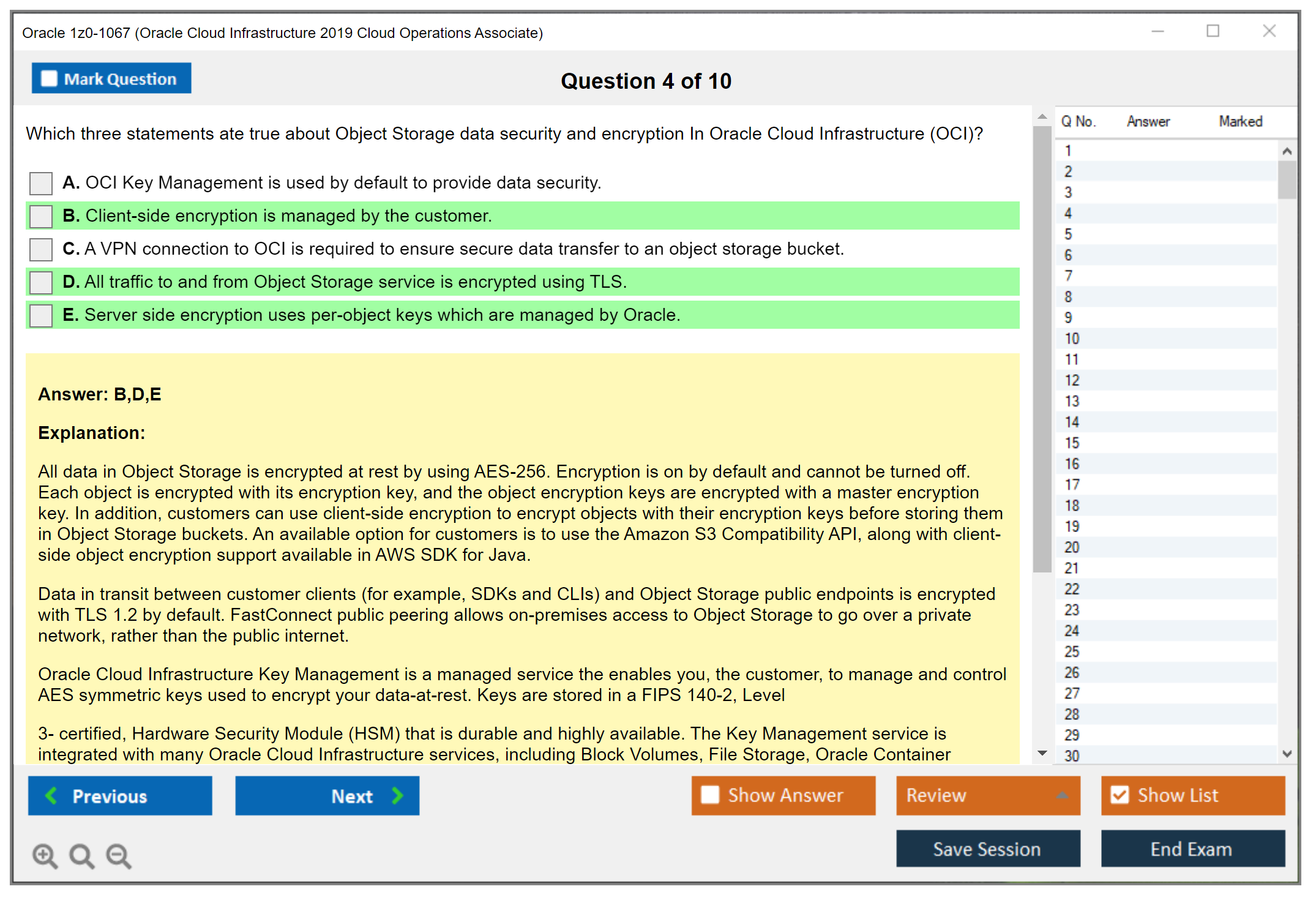Check answer option A checkbox
This screenshot has height=900, width=1316.
click(x=41, y=183)
